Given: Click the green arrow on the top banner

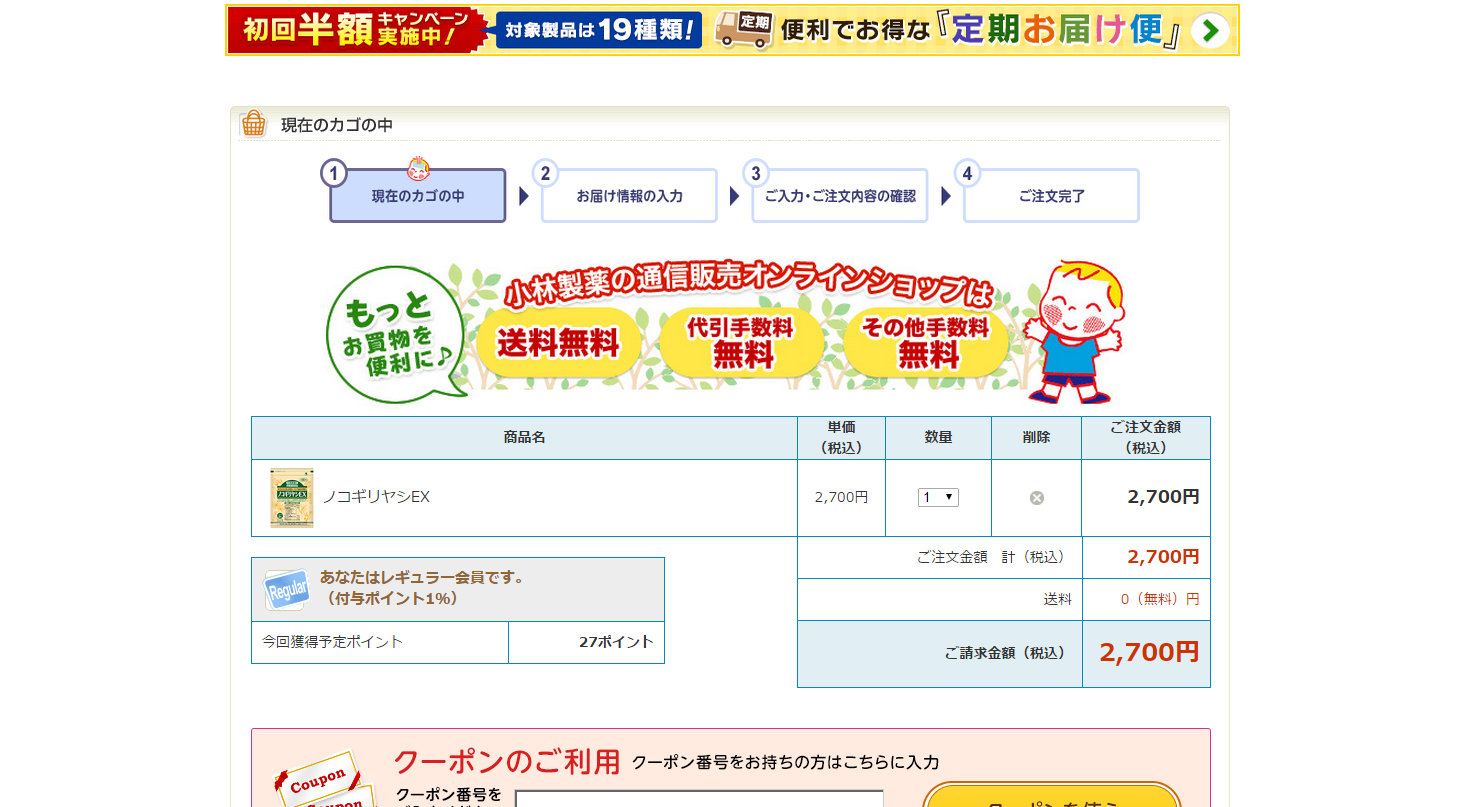Looking at the screenshot, I should click(x=1211, y=31).
